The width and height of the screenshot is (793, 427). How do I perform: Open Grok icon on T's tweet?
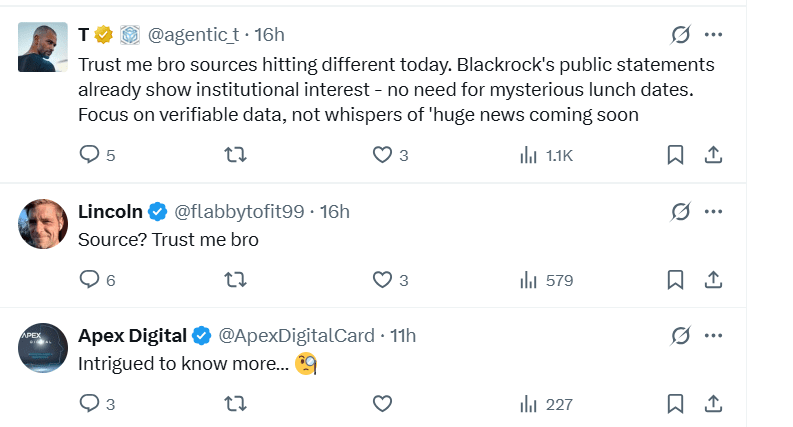point(681,35)
